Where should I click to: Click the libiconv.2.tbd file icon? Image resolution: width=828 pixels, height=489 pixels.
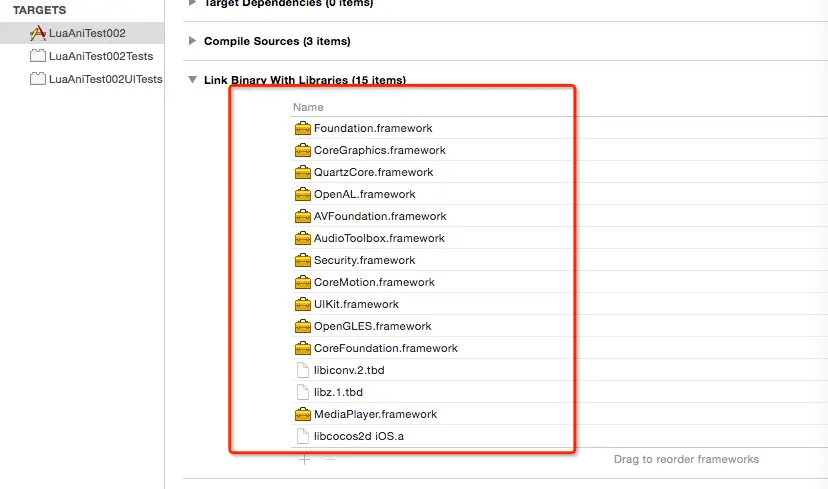point(303,370)
